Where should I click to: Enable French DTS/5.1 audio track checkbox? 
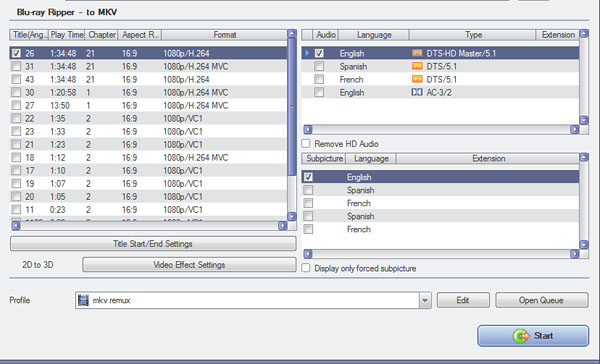tap(319, 79)
